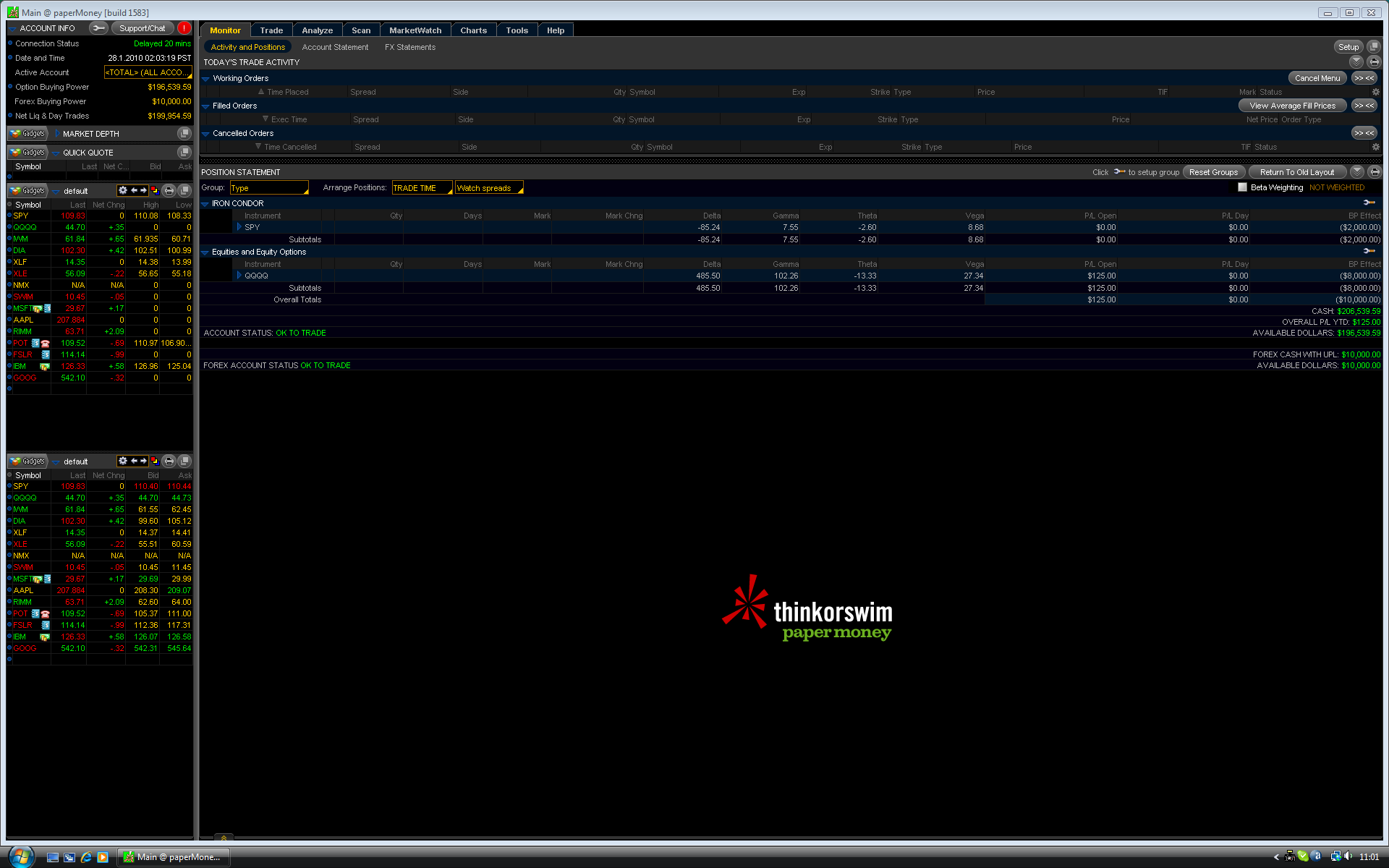Open the Account Statement sub-tab
This screenshot has height=868, width=1389.
(x=335, y=47)
